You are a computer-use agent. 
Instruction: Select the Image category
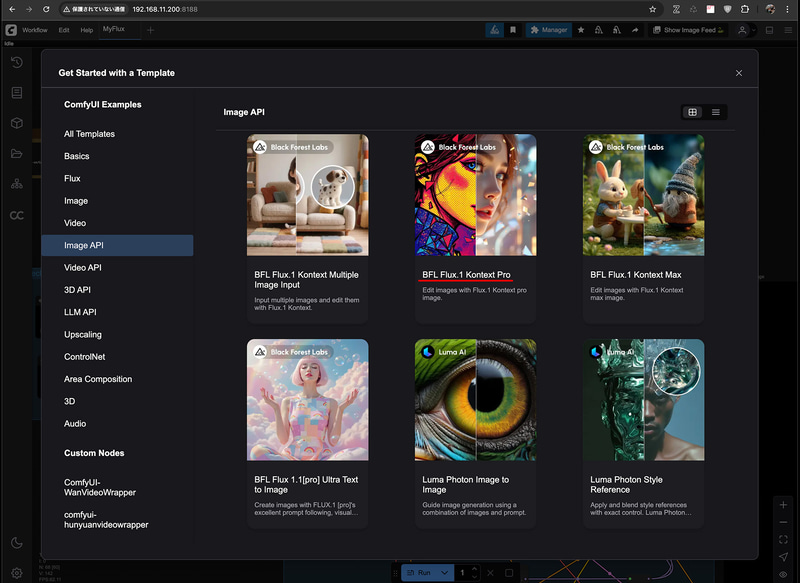[x=117, y=201]
